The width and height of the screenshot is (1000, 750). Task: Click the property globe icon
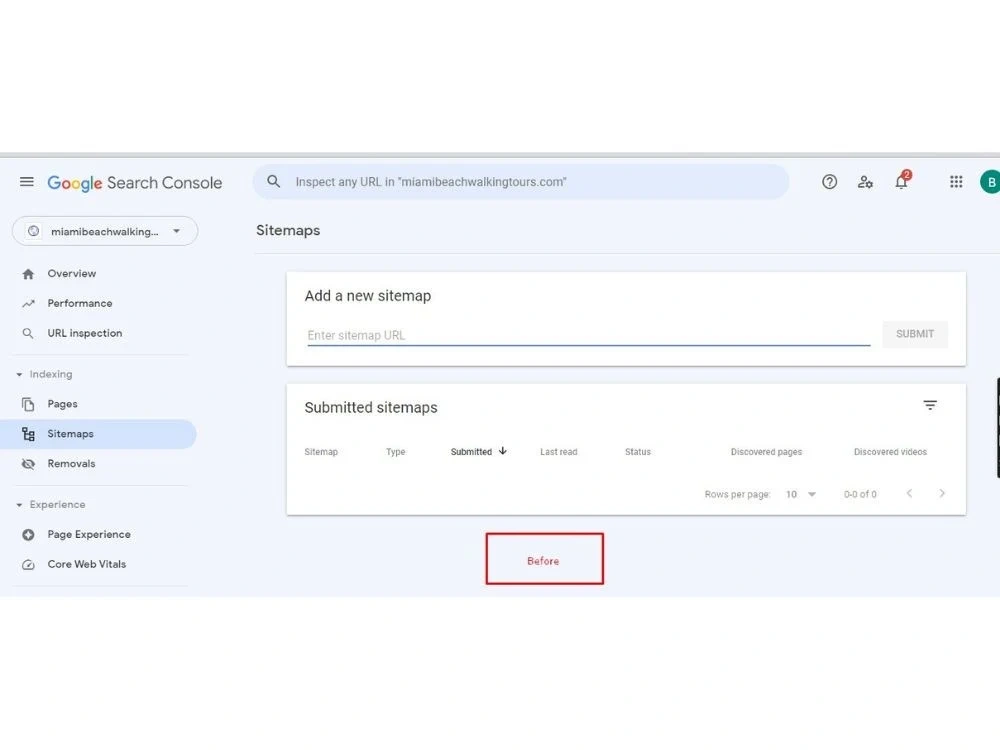pos(34,231)
